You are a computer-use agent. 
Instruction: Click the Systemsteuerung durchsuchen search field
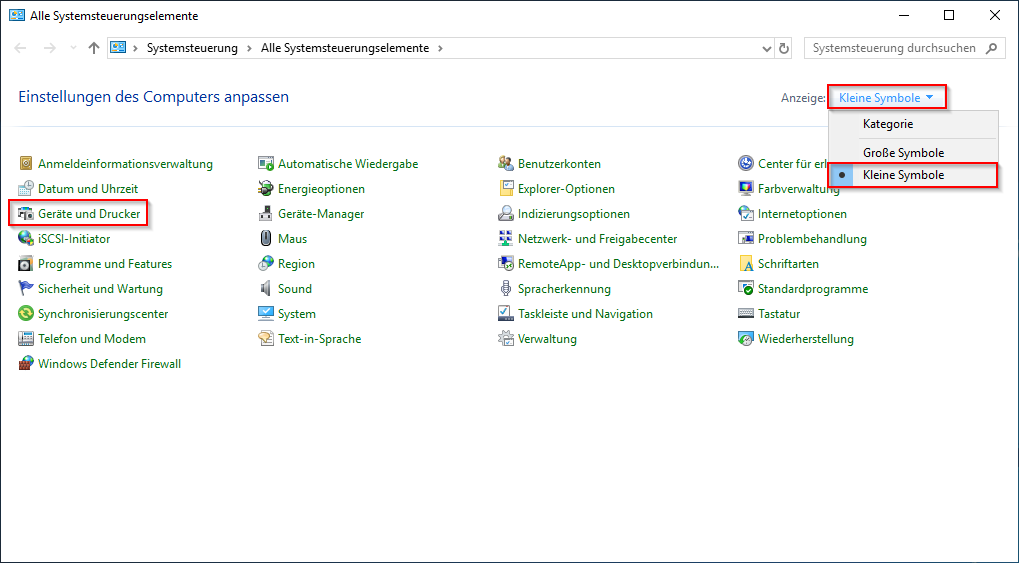click(x=893, y=48)
